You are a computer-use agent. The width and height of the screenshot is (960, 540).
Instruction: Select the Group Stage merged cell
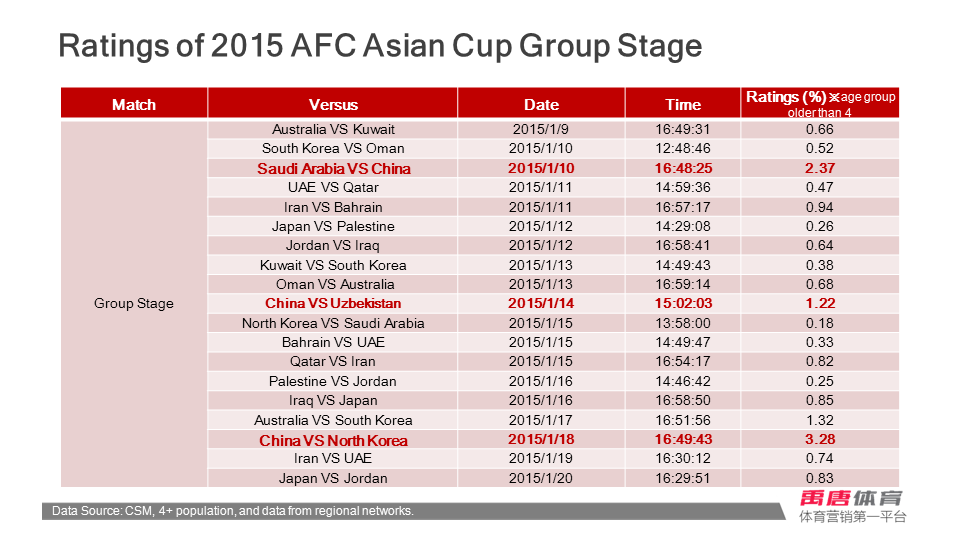pos(134,303)
